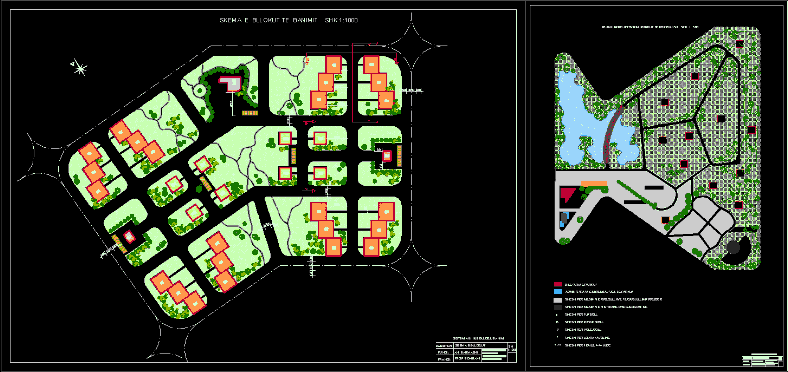This screenshot has height=372, width=788.
Task: Select the gray L-shaped building footprint
Action: click(230, 84)
